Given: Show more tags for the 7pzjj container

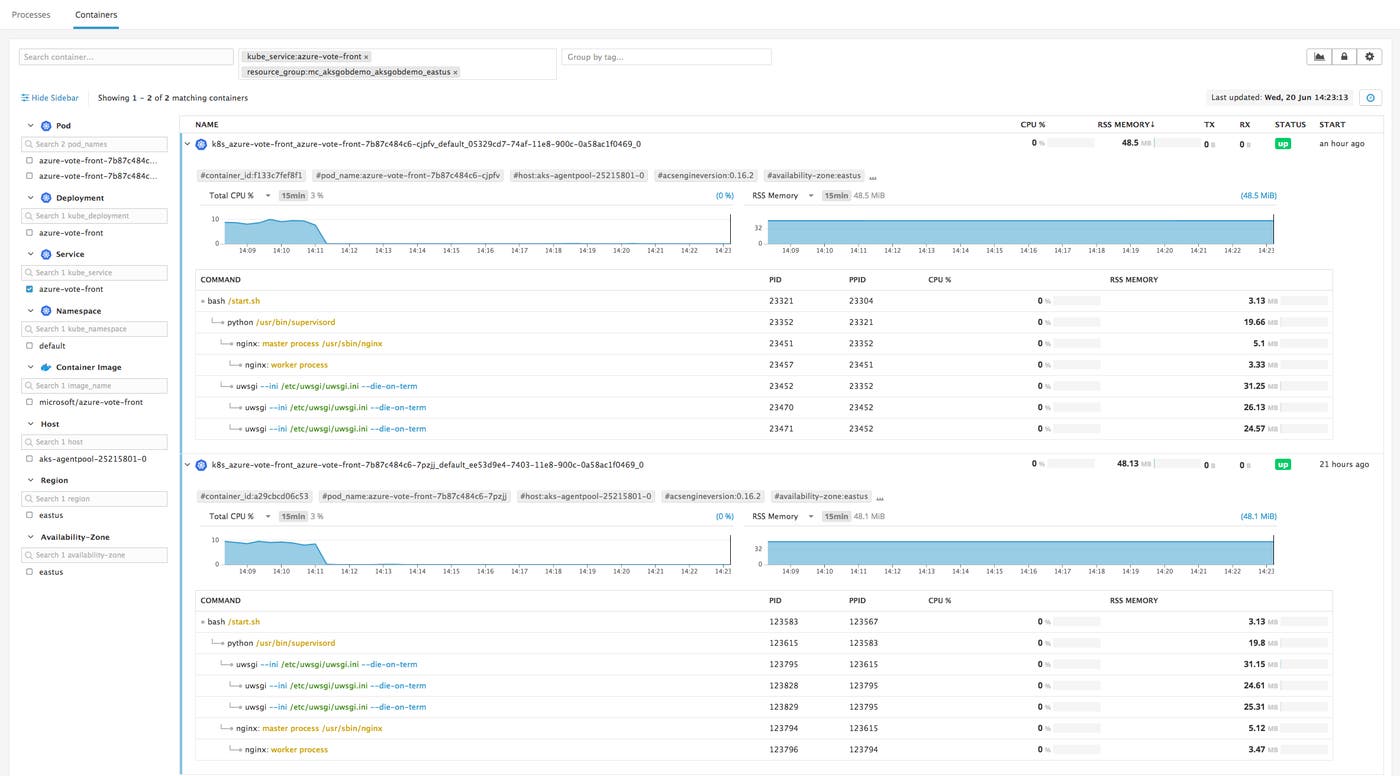Looking at the screenshot, I should tap(879, 497).
